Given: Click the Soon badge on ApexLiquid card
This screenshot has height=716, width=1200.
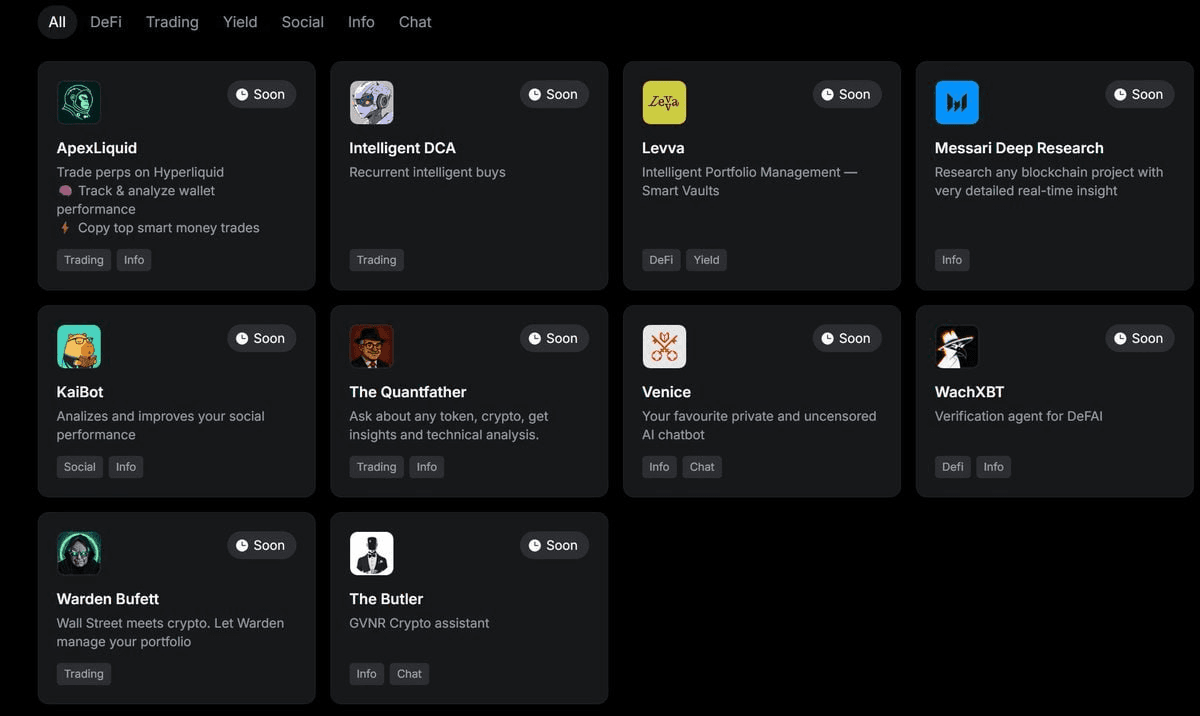Looking at the screenshot, I should click(261, 94).
